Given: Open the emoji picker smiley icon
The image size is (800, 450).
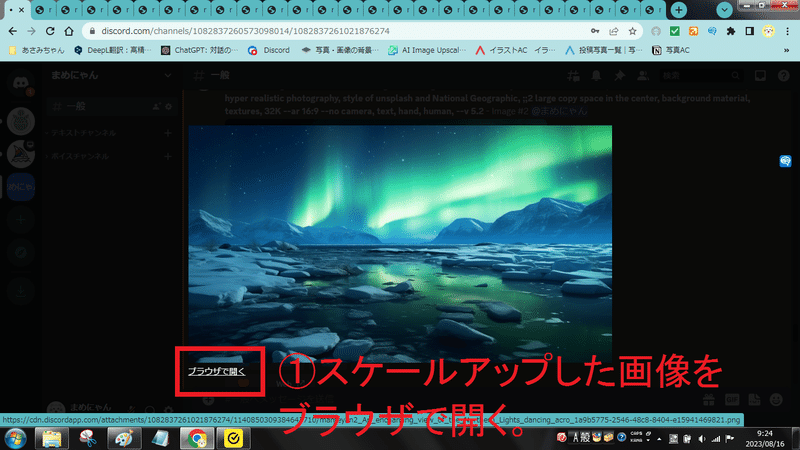Looking at the screenshot, I should click(x=776, y=399).
